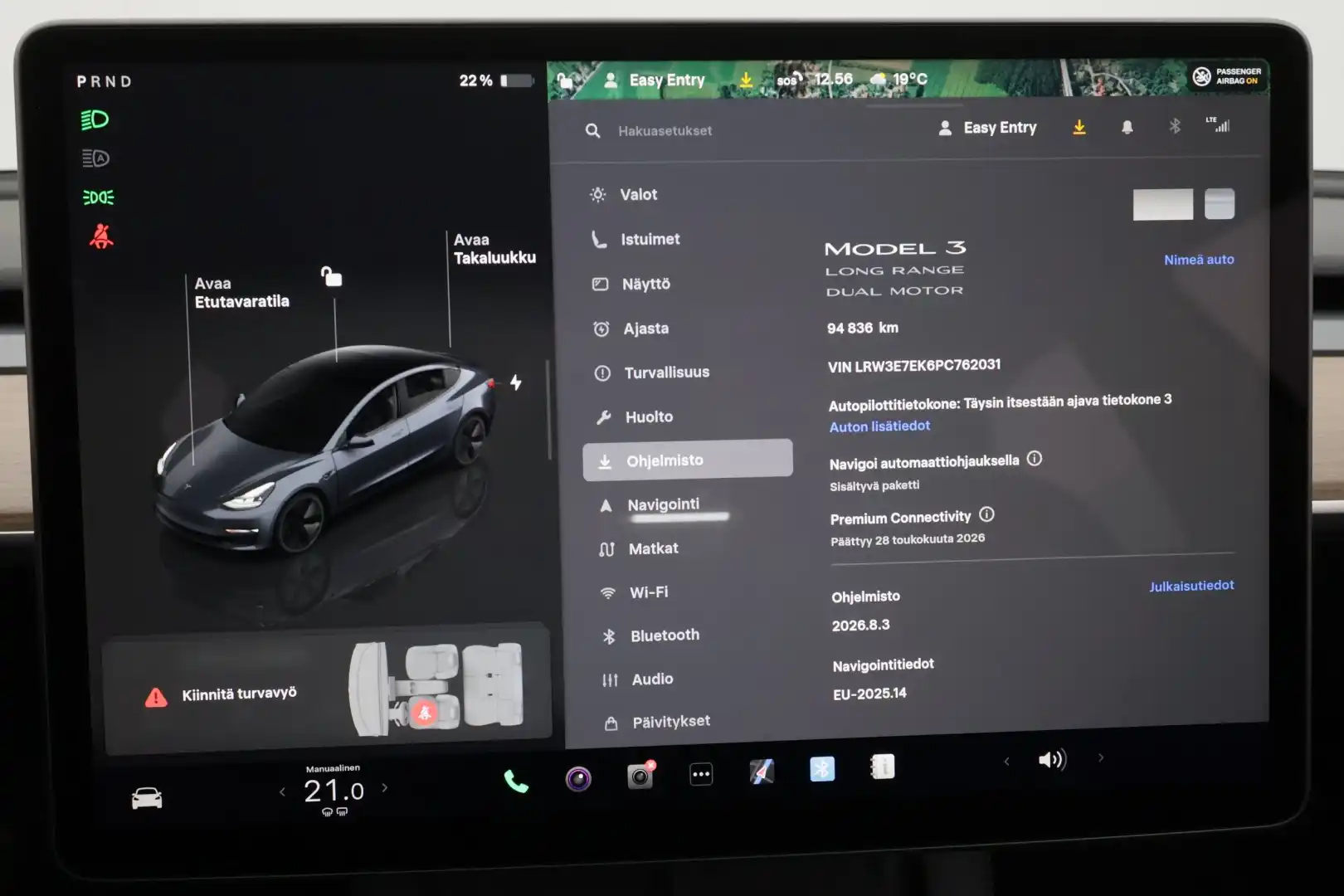Screen dimensions: 1344x896
Task: Search settings in the Hakuasetukset field
Action: pyautogui.click(x=664, y=130)
